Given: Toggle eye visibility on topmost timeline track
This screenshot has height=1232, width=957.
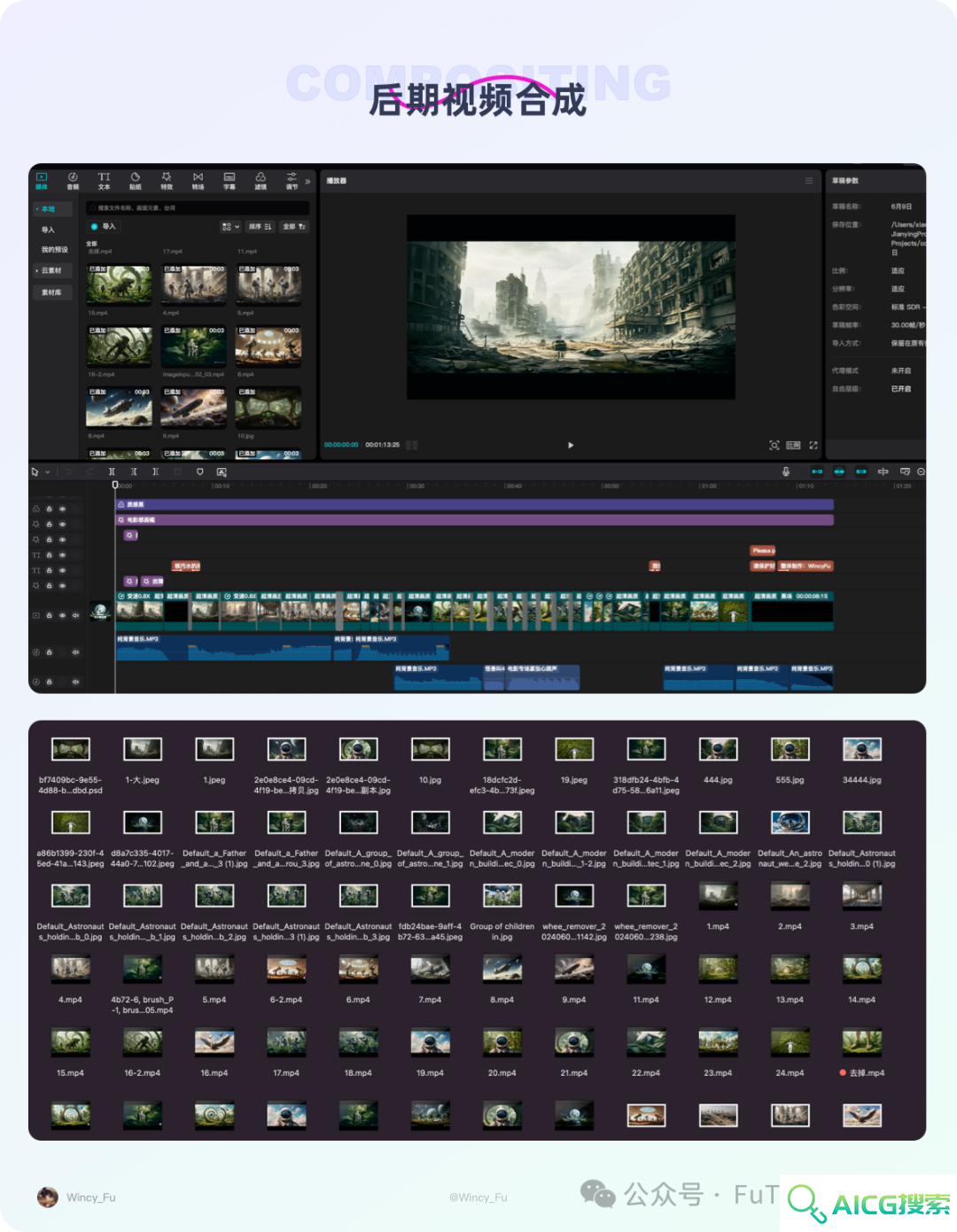Looking at the screenshot, I should click(62, 509).
